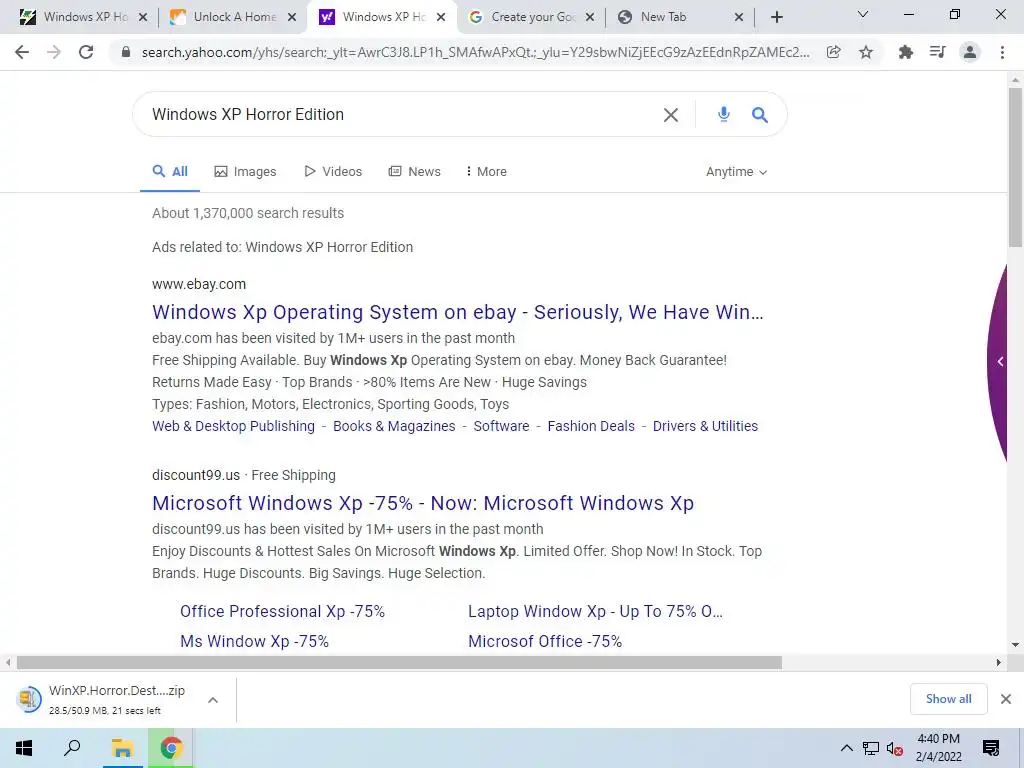Open the More search options

pyautogui.click(x=487, y=172)
